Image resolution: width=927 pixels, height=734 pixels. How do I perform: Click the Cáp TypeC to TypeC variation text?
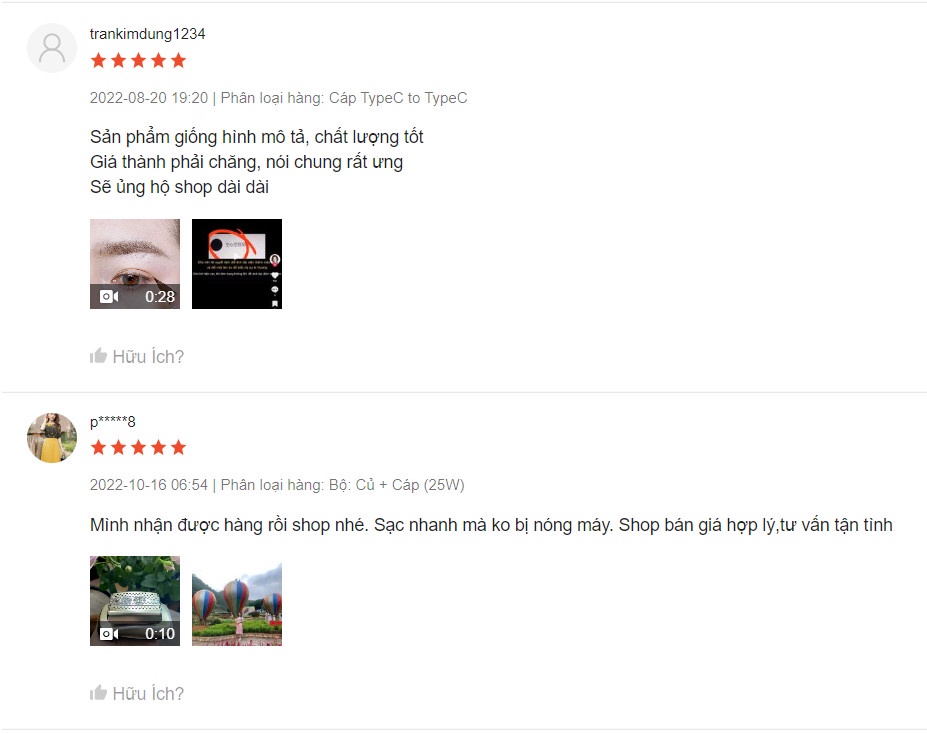398,98
